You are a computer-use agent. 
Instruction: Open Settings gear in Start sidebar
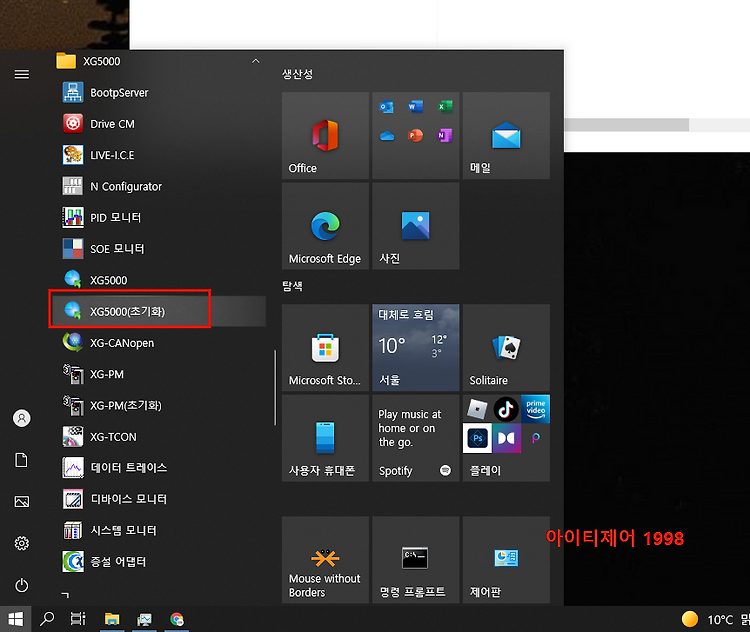point(22,543)
